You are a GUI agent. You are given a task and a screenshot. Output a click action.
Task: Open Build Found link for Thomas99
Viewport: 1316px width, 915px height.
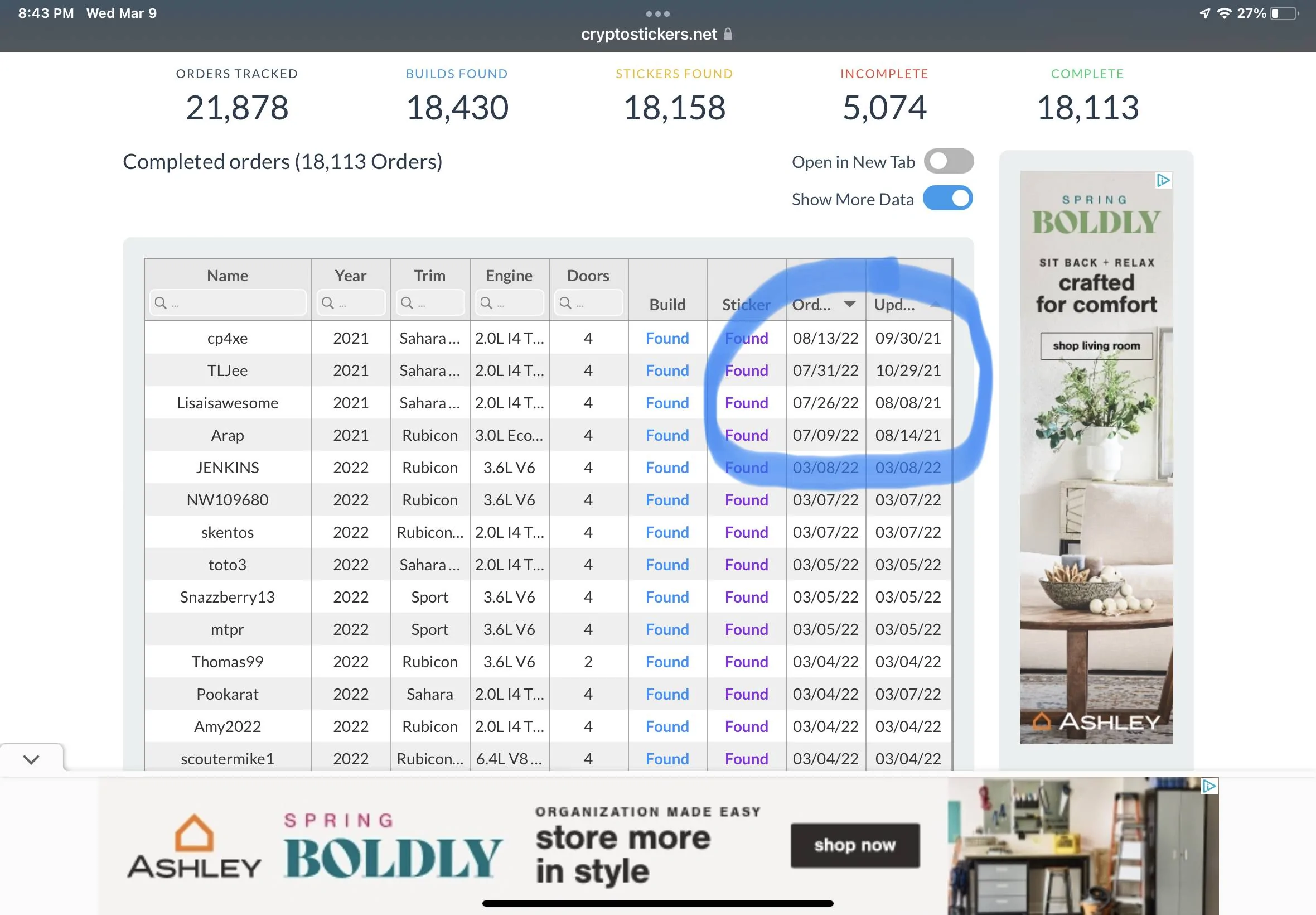click(x=667, y=662)
